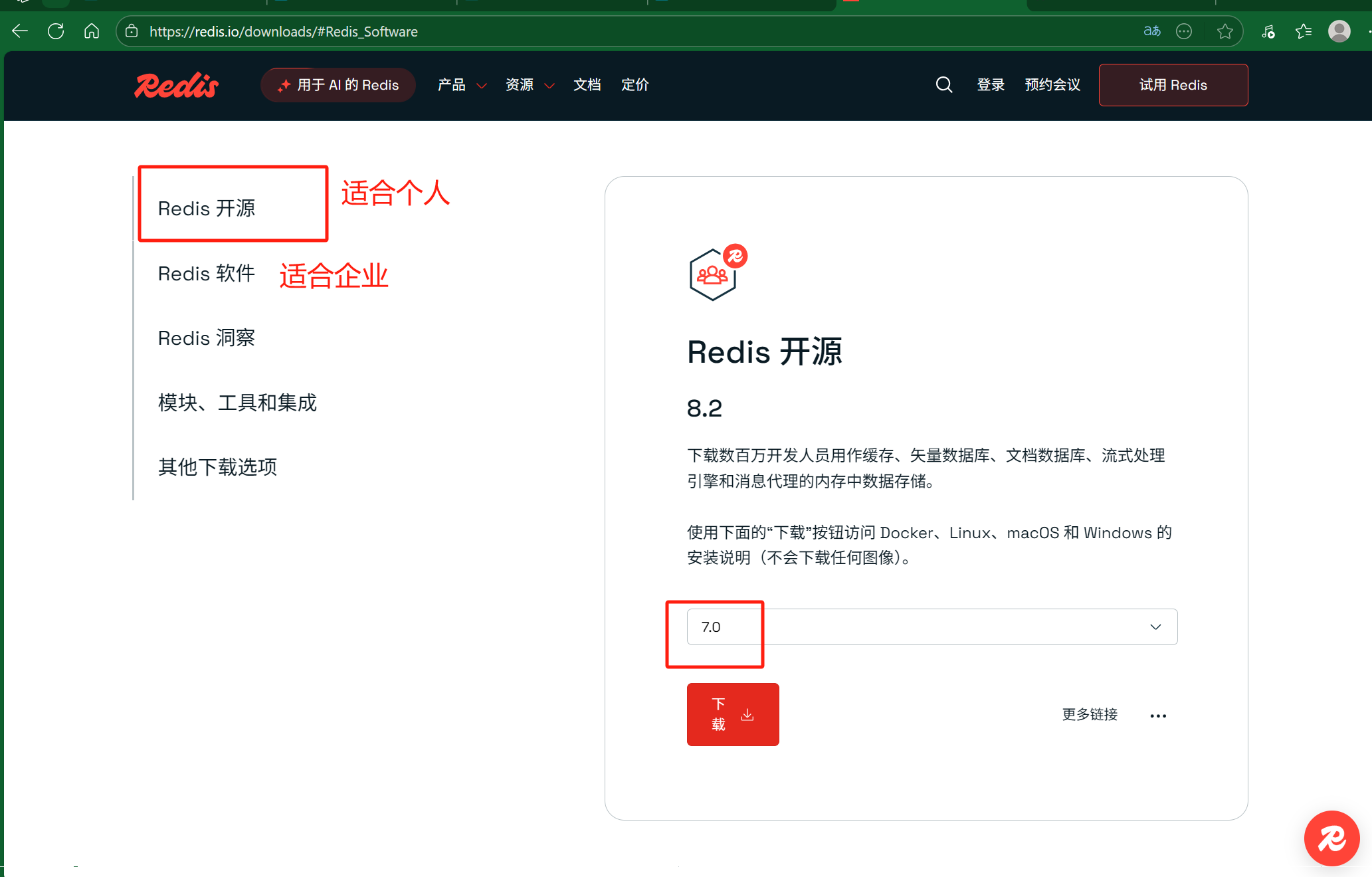1372x877 pixels.
Task: Open the 7.0 version selector dropdown
Action: [931, 627]
